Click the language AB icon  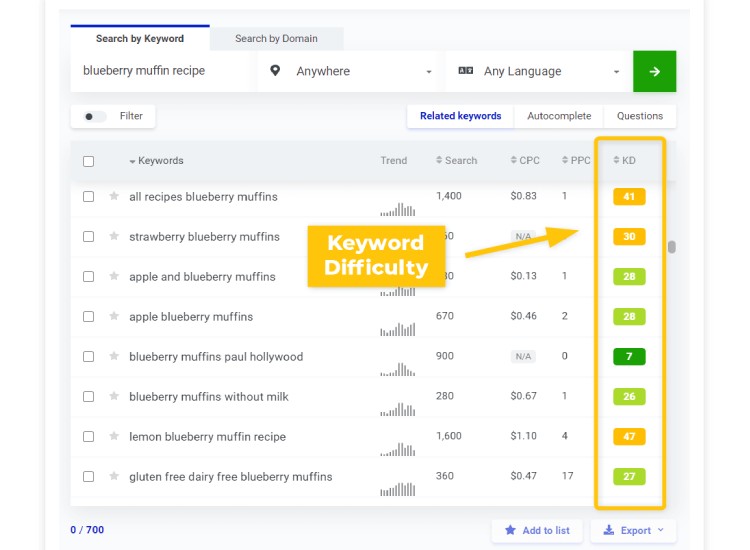(465, 71)
